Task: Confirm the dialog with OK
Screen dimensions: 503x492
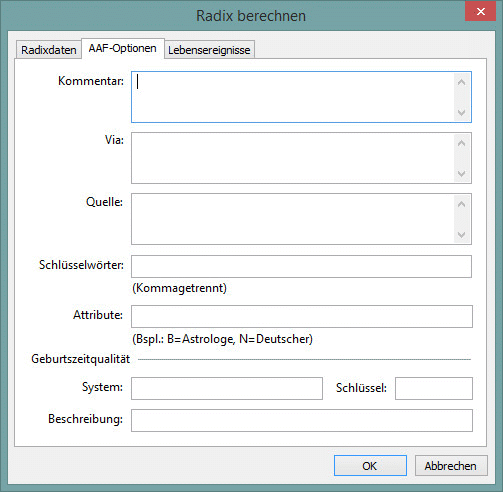Action: tap(370, 466)
